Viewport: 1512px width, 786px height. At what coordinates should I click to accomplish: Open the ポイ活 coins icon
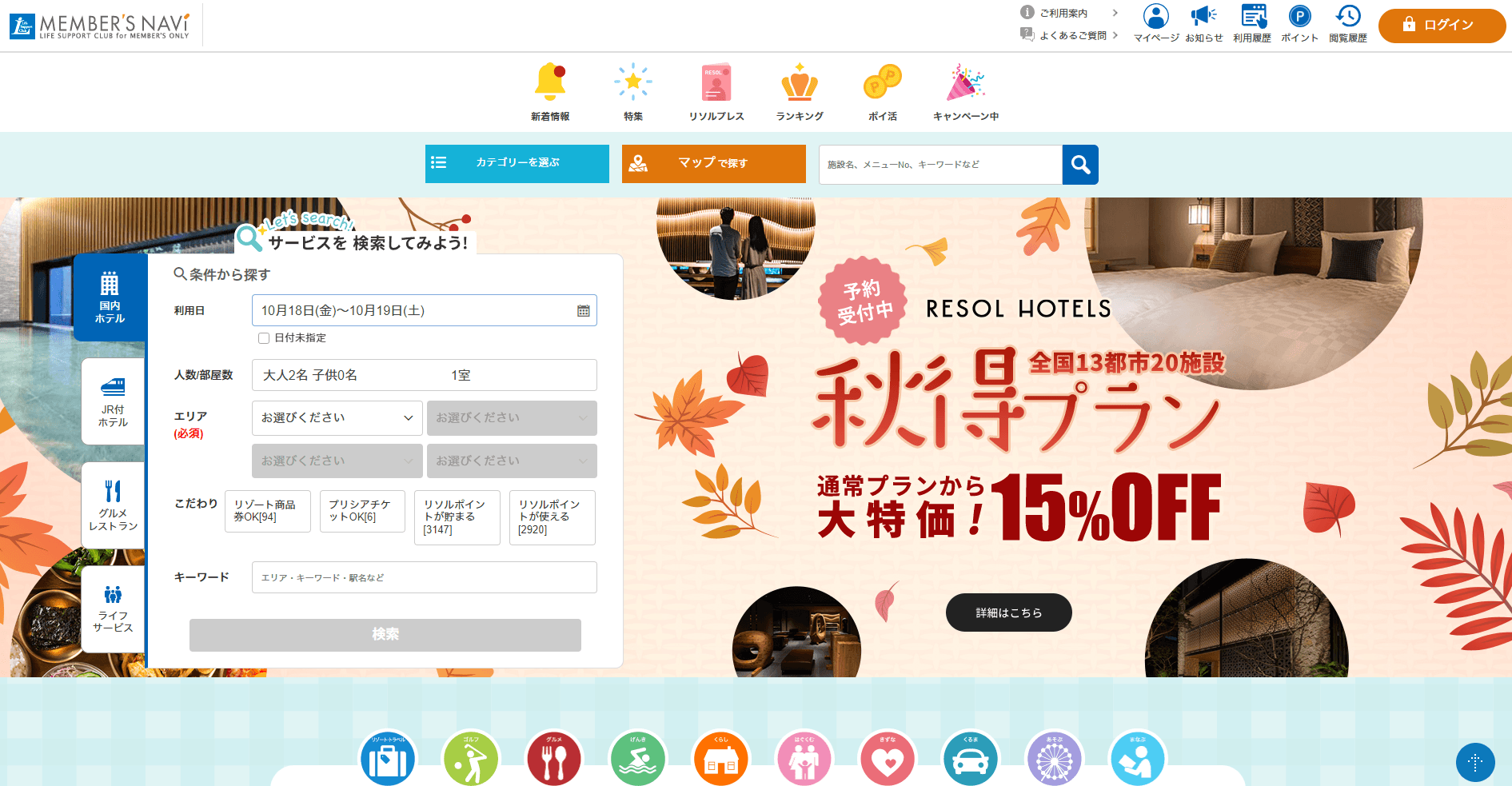[883, 82]
